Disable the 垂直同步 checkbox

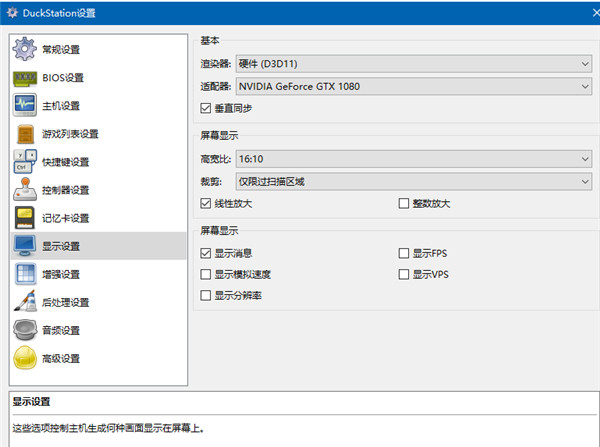click(x=206, y=107)
